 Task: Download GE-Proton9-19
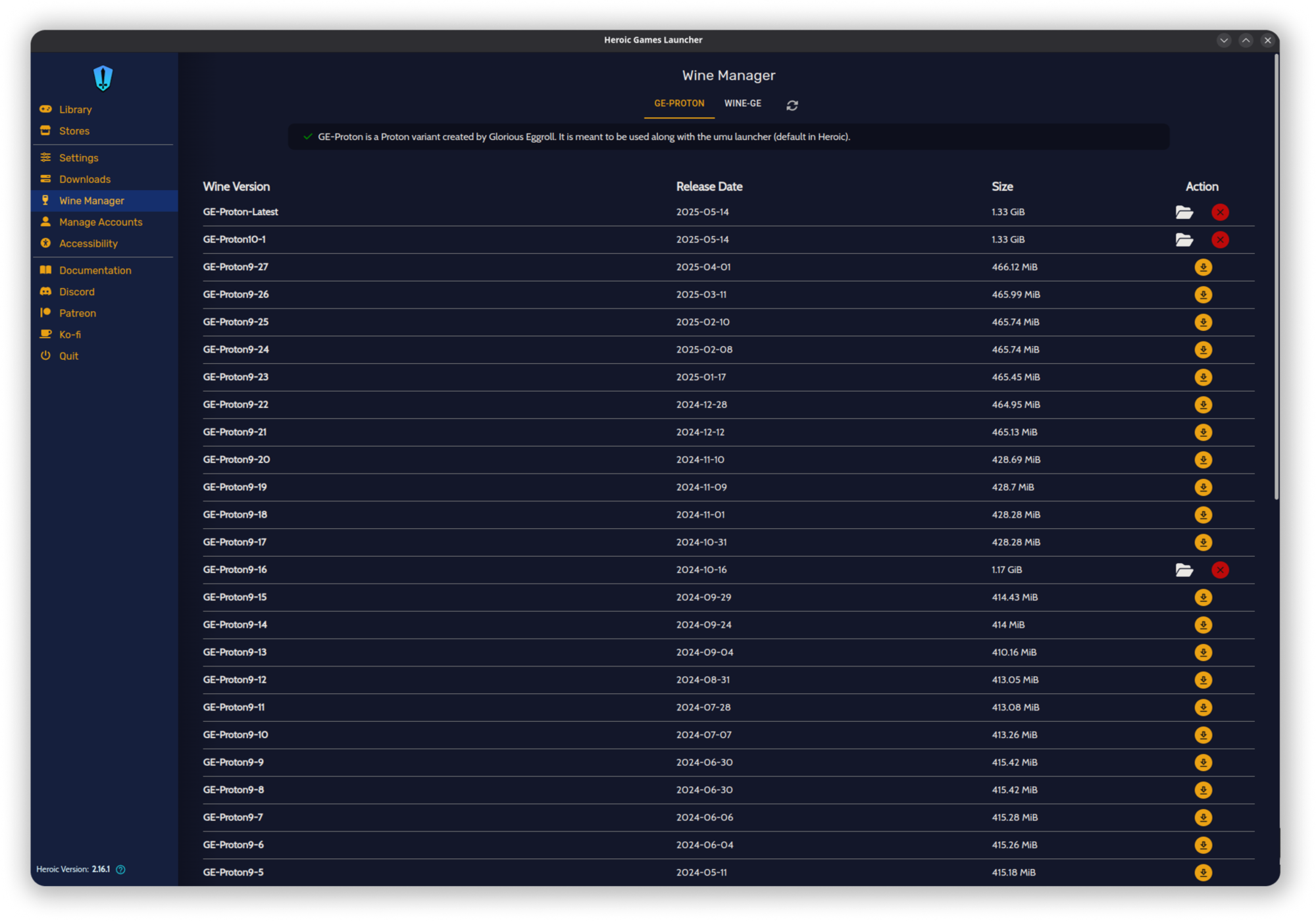pyautogui.click(x=1203, y=487)
